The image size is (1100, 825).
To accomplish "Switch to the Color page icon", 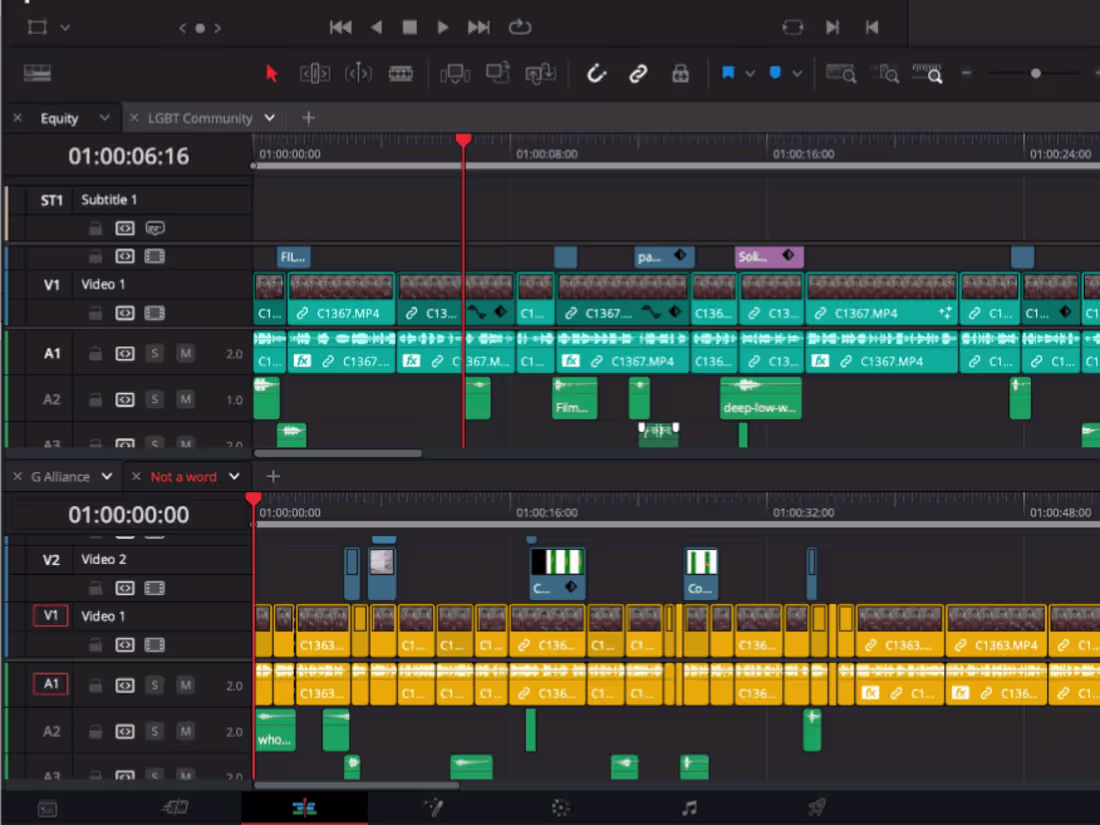I will click(x=560, y=808).
